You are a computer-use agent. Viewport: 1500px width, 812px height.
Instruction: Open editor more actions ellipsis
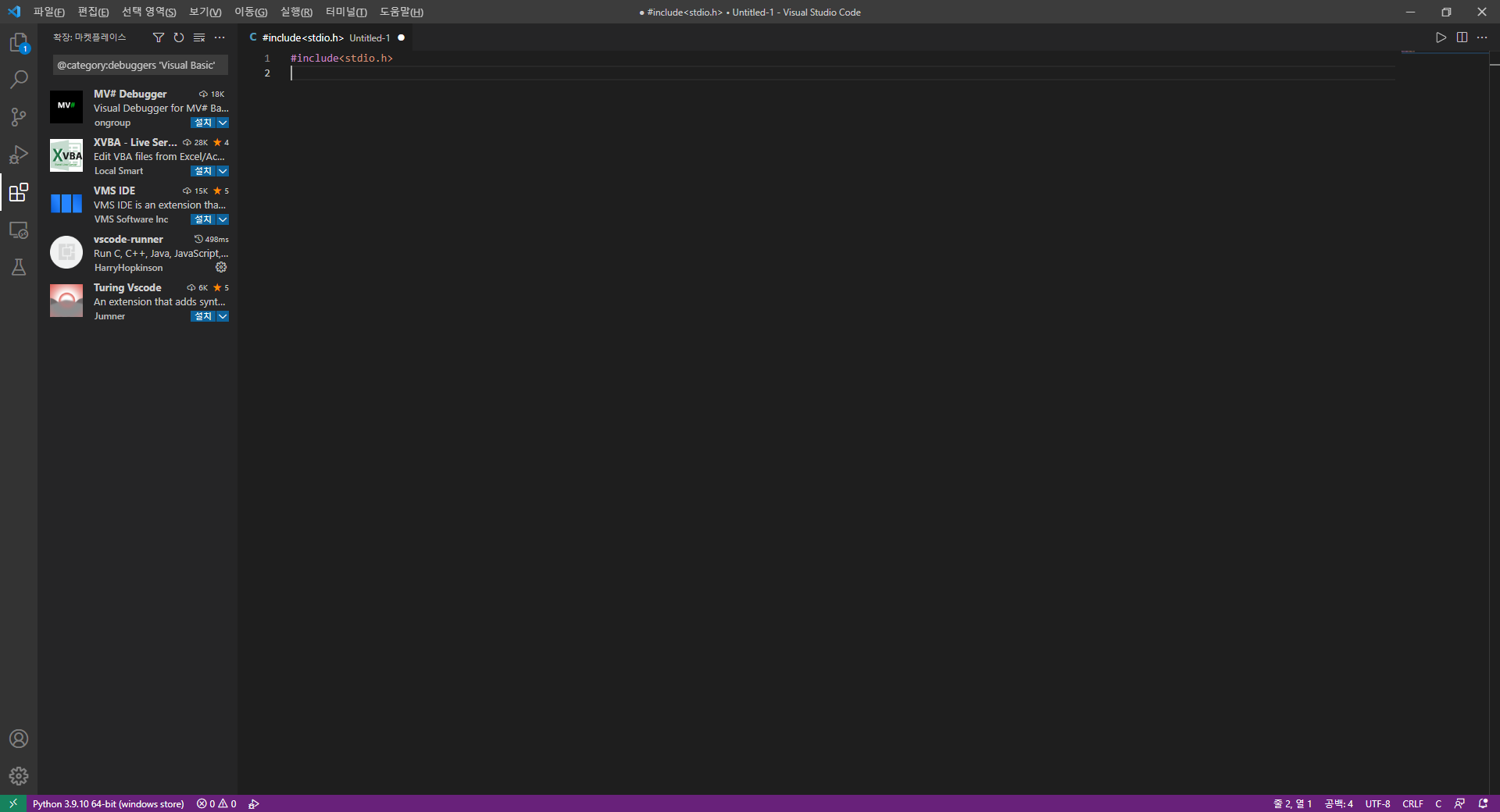pos(1482,37)
